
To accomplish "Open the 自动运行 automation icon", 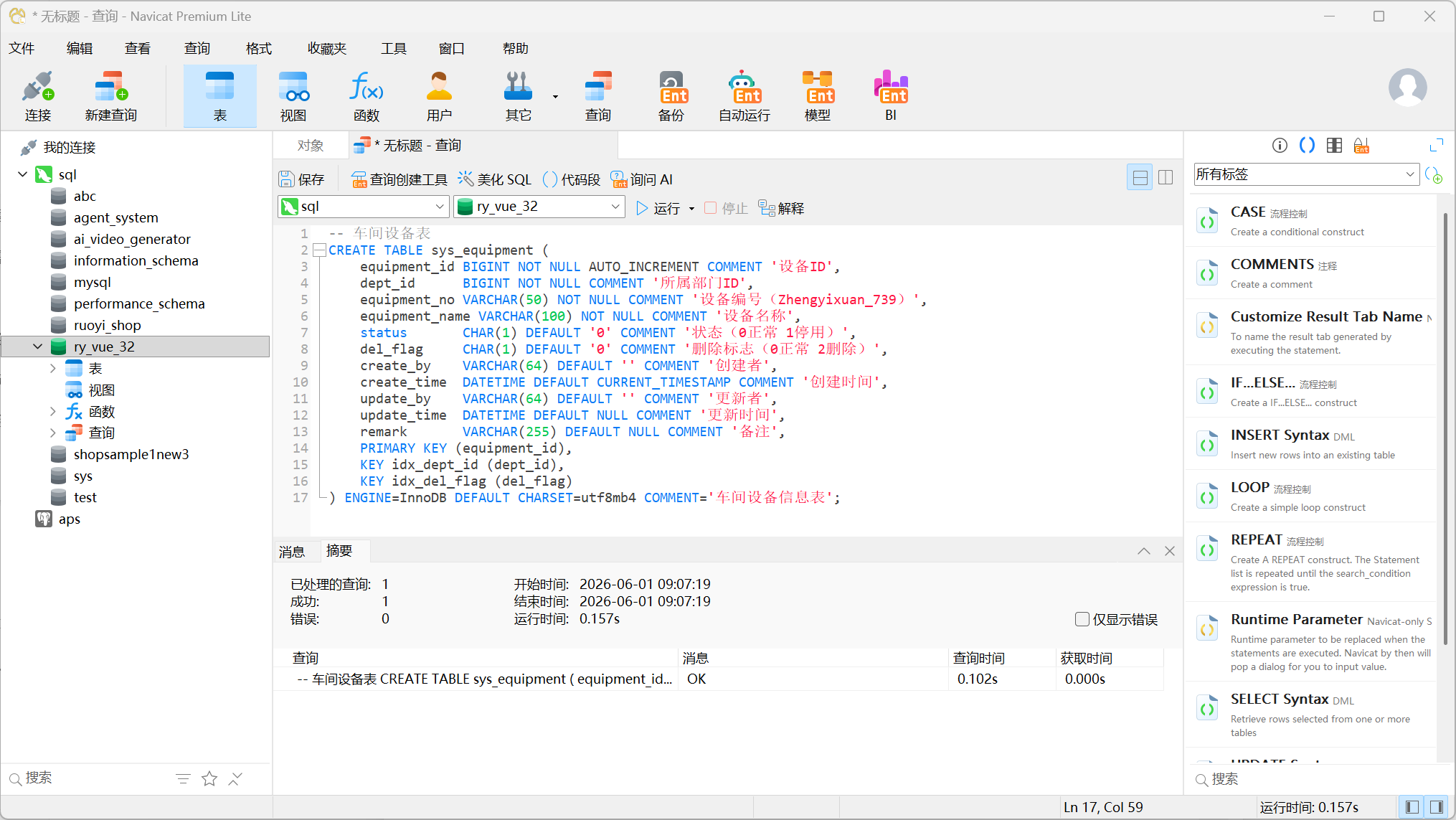I will pyautogui.click(x=744, y=97).
